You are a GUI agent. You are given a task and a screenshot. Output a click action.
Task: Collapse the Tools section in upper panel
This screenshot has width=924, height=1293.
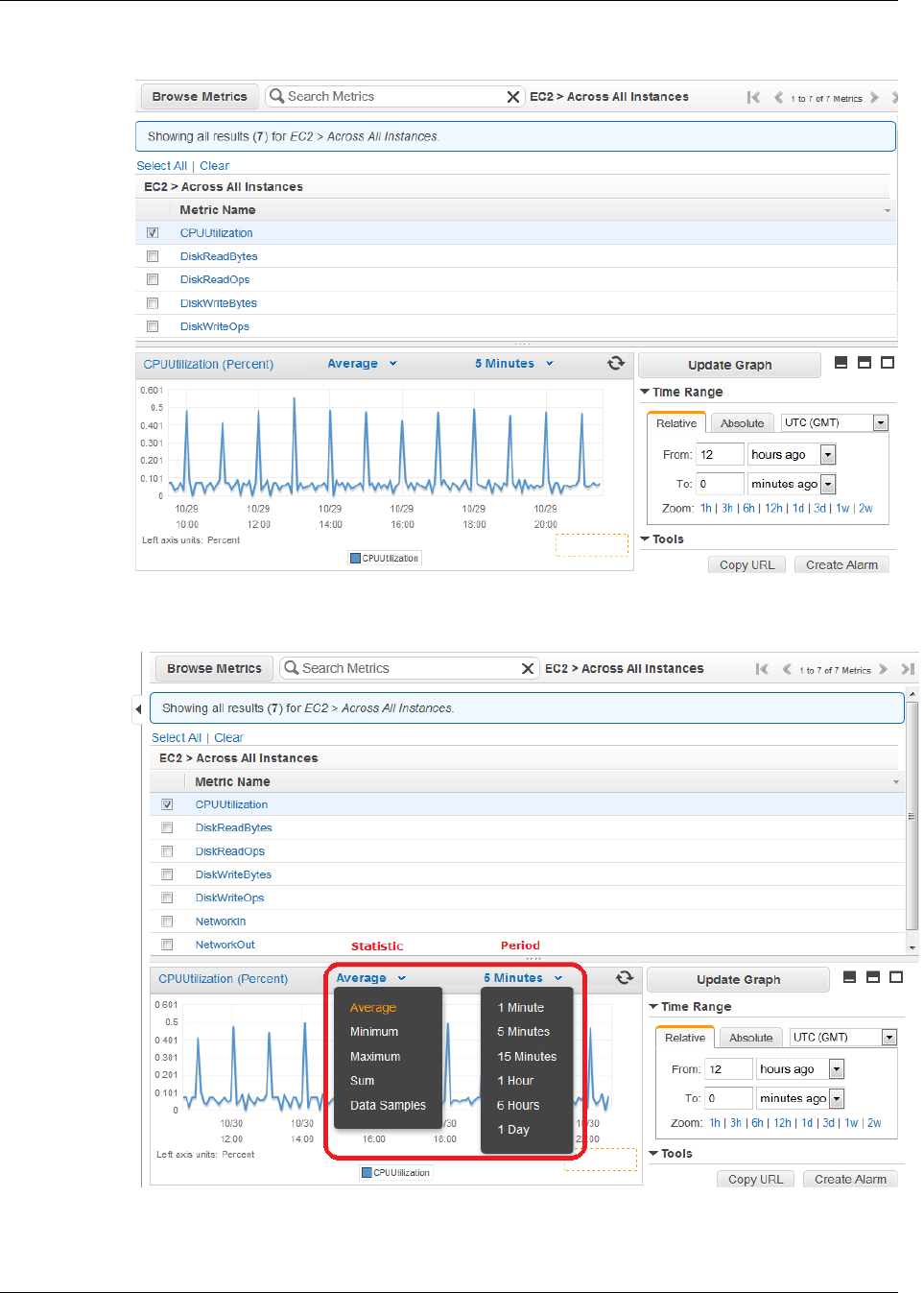(x=662, y=539)
